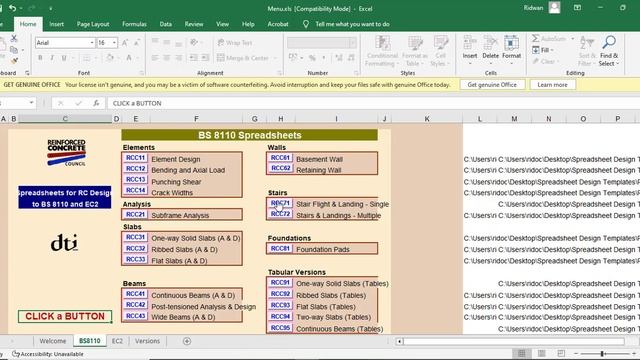The height and width of the screenshot is (360, 640).
Task: Click AutoSum sigma icon
Action: tap(536, 39)
